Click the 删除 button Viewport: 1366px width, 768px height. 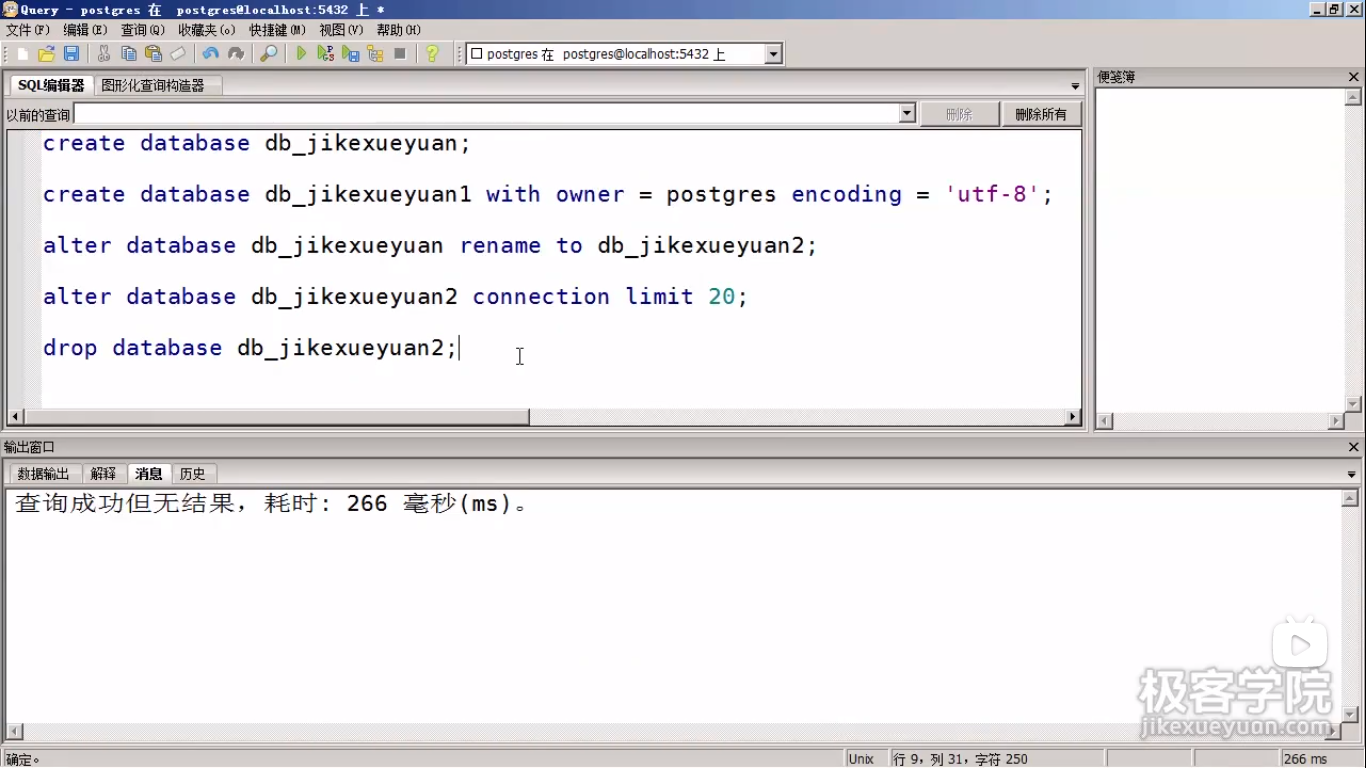click(959, 113)
